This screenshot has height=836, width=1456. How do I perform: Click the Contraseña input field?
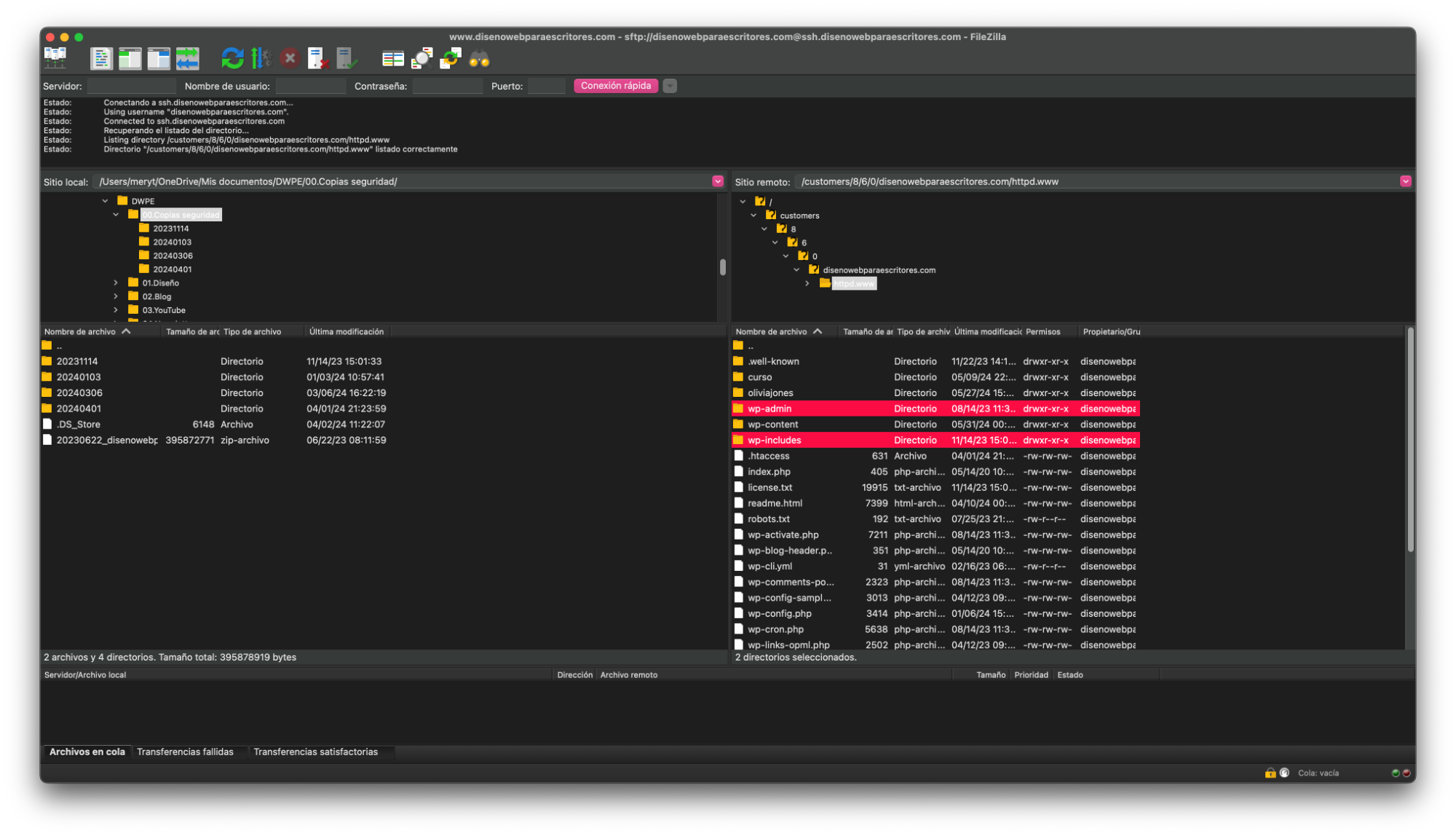447,85
